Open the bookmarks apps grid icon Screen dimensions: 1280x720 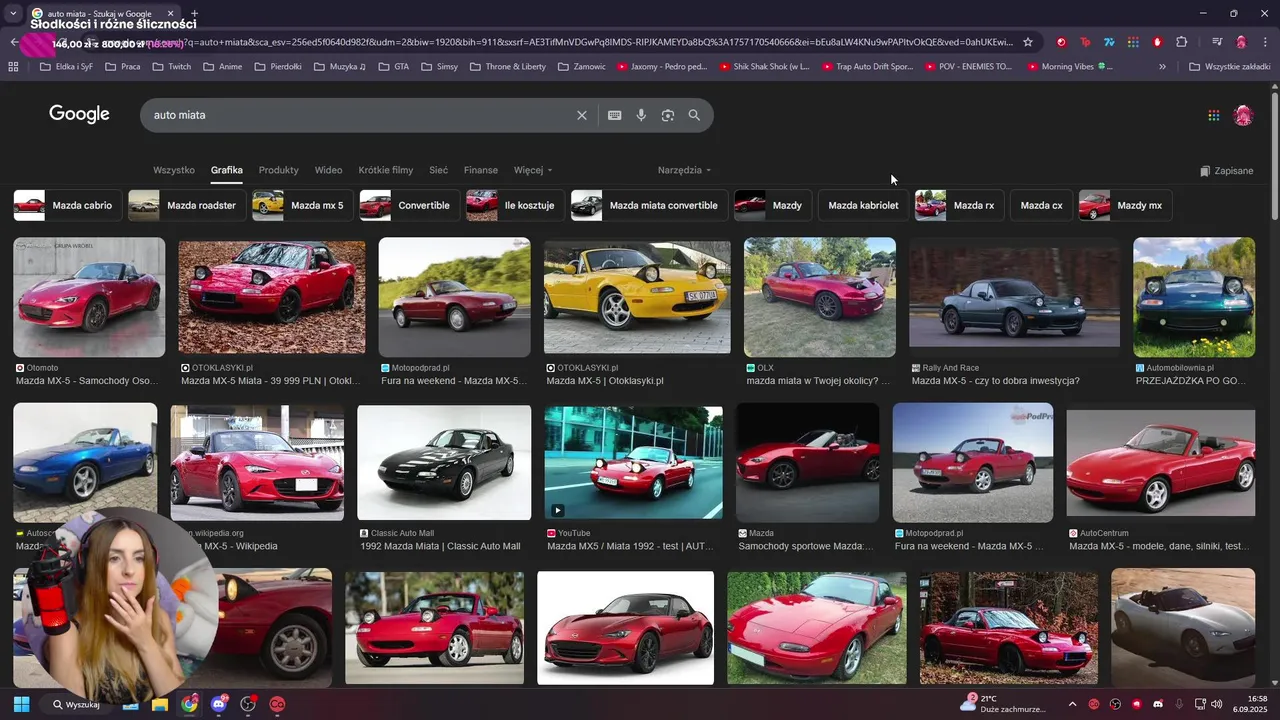point(13,67)
